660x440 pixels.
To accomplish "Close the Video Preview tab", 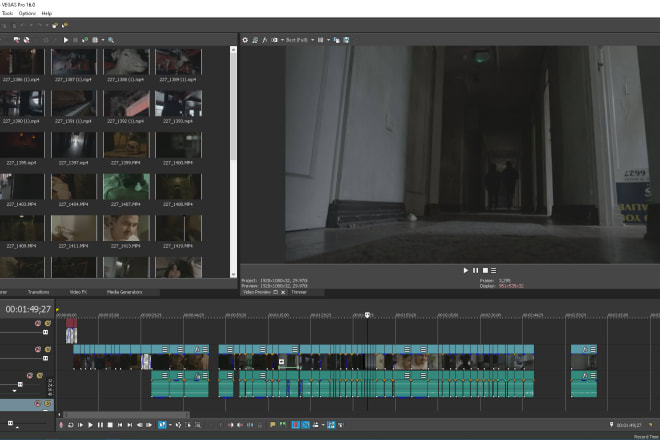I will coord(283,292).
